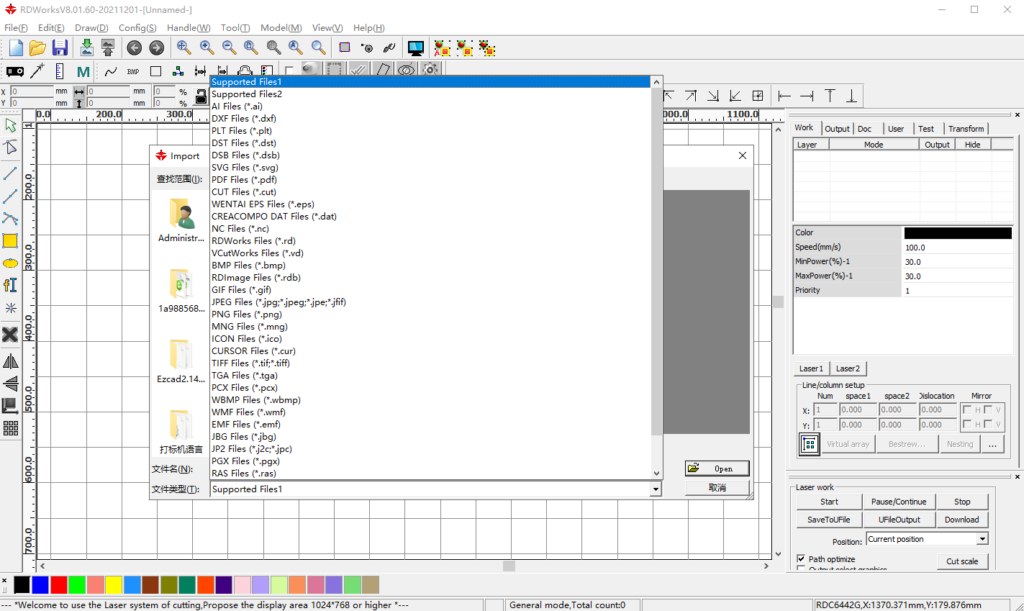
Task: Switch to the Transform tab
Action: [x=966, y=129]
